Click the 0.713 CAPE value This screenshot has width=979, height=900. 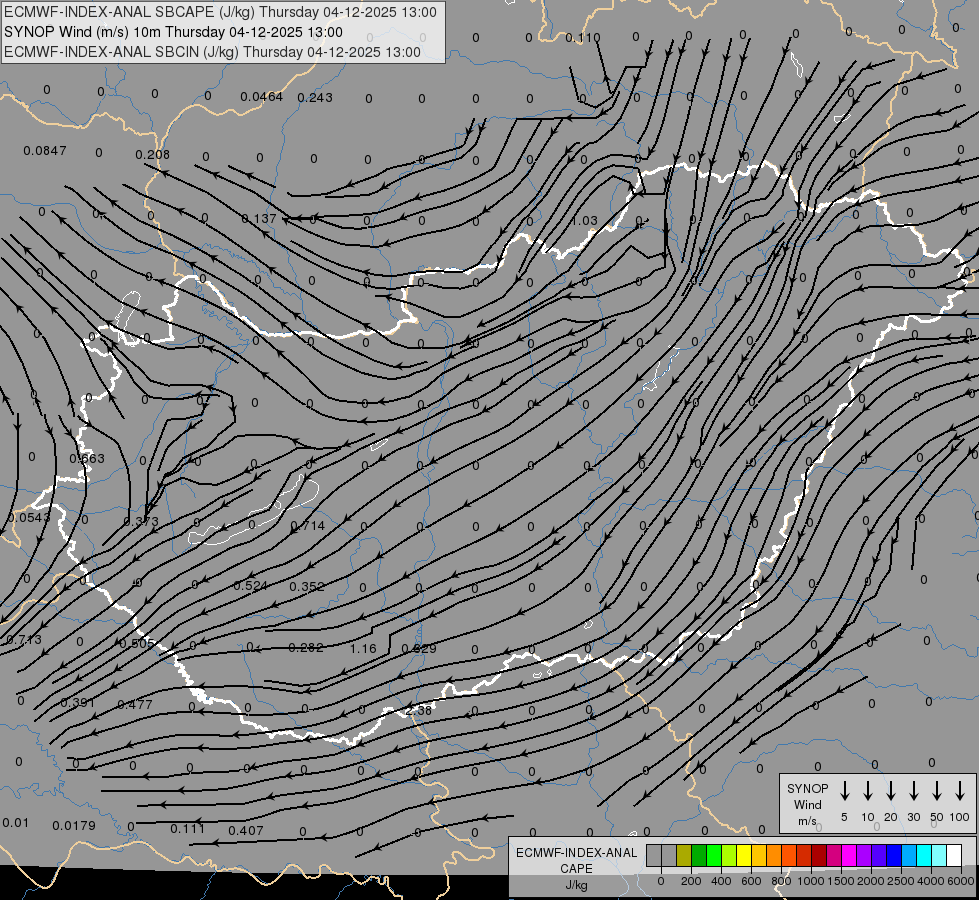point(24,640)
